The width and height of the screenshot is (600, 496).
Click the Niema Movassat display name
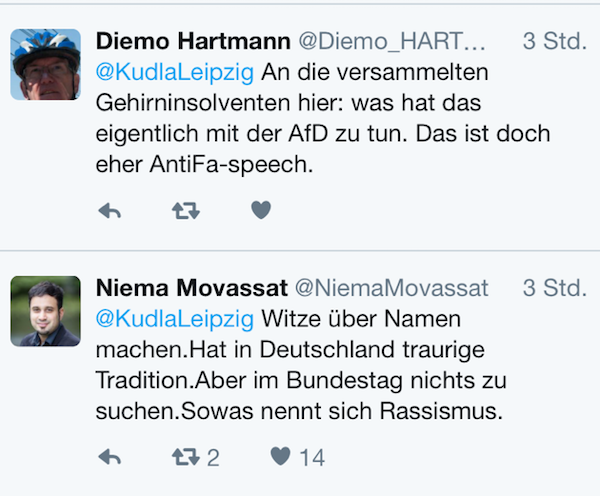[x=192, y=288]
